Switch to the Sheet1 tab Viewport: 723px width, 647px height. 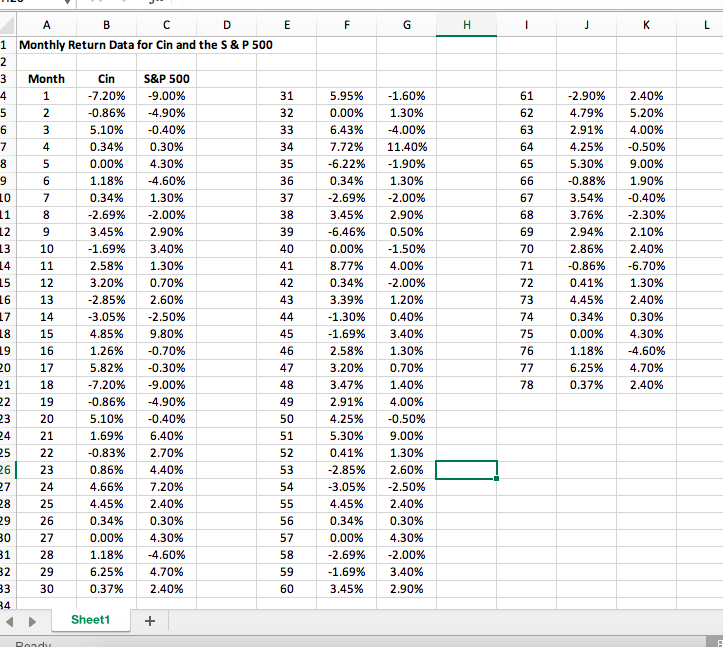[x=90, y=620]
